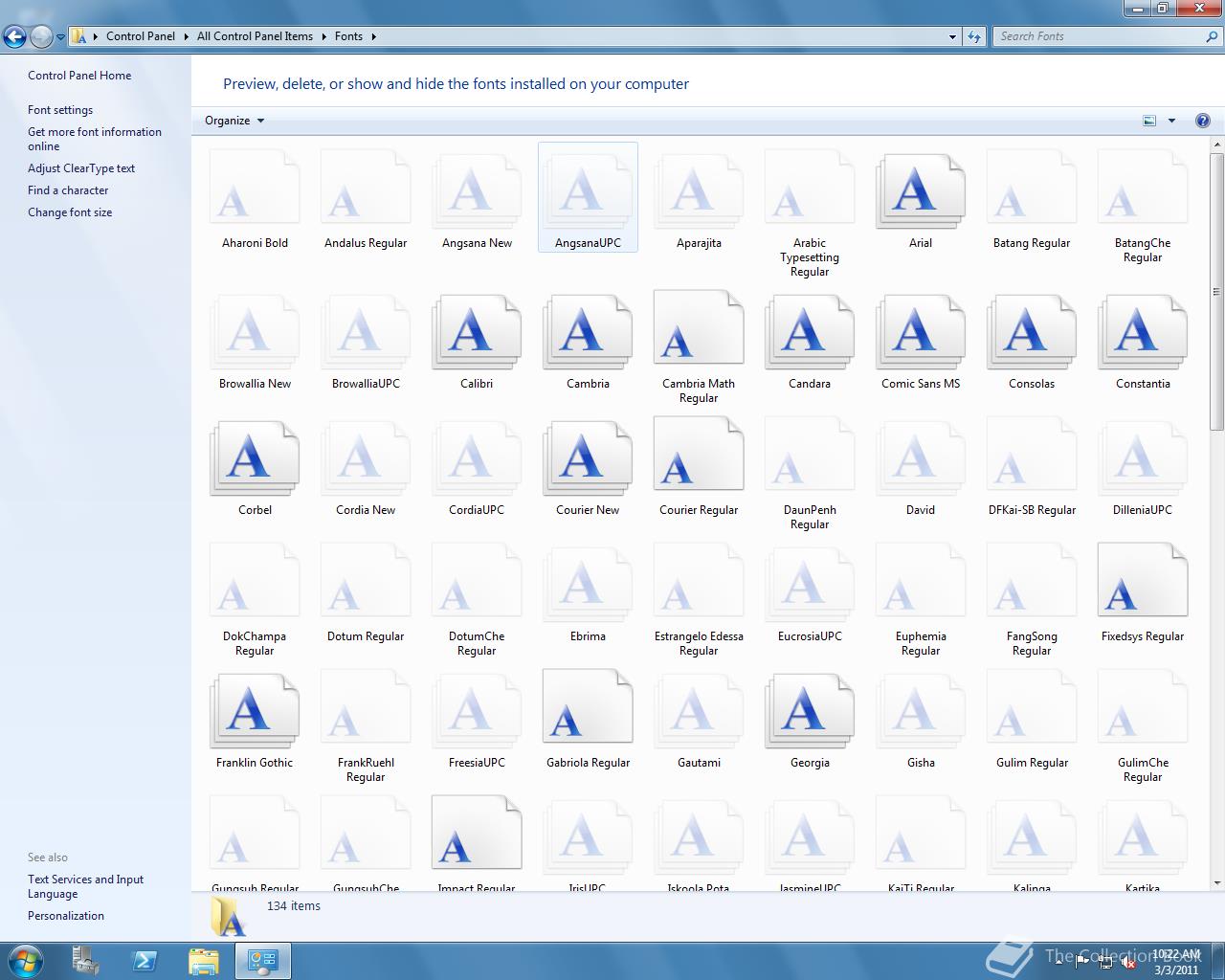Select the EucrosiaUPC font icon
The height and width of the screenshot is (980, 1225).
coord(809,583)
